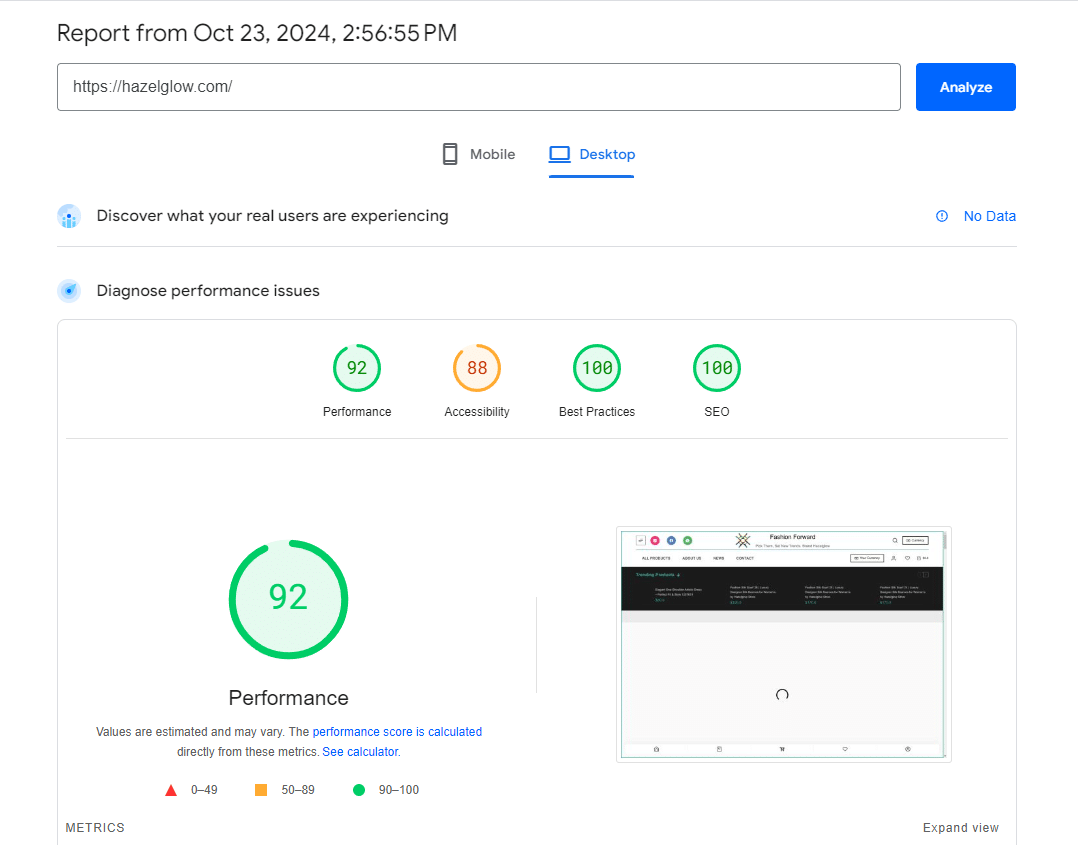
Task: Open Best Practices score gauge
Action: click(597, 368)
